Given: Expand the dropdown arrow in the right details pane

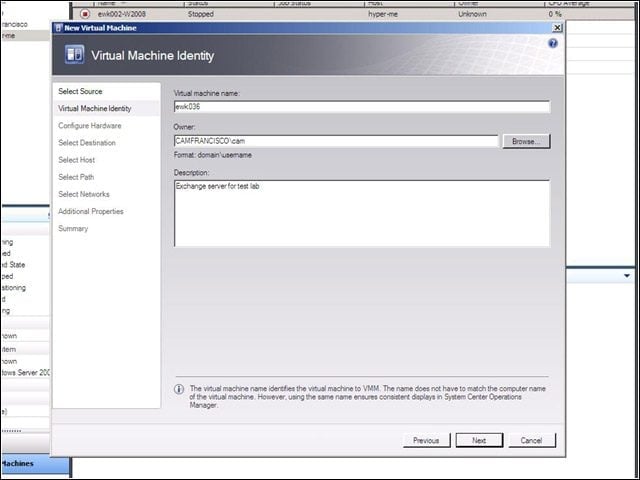Looking at the screenshot, I should tap(627, 276).
